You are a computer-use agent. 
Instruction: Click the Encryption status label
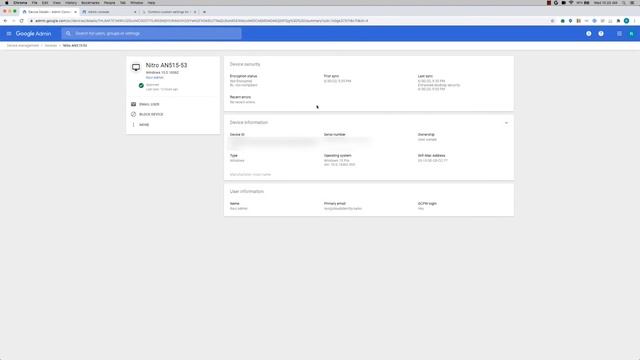[x=244, y=76]
